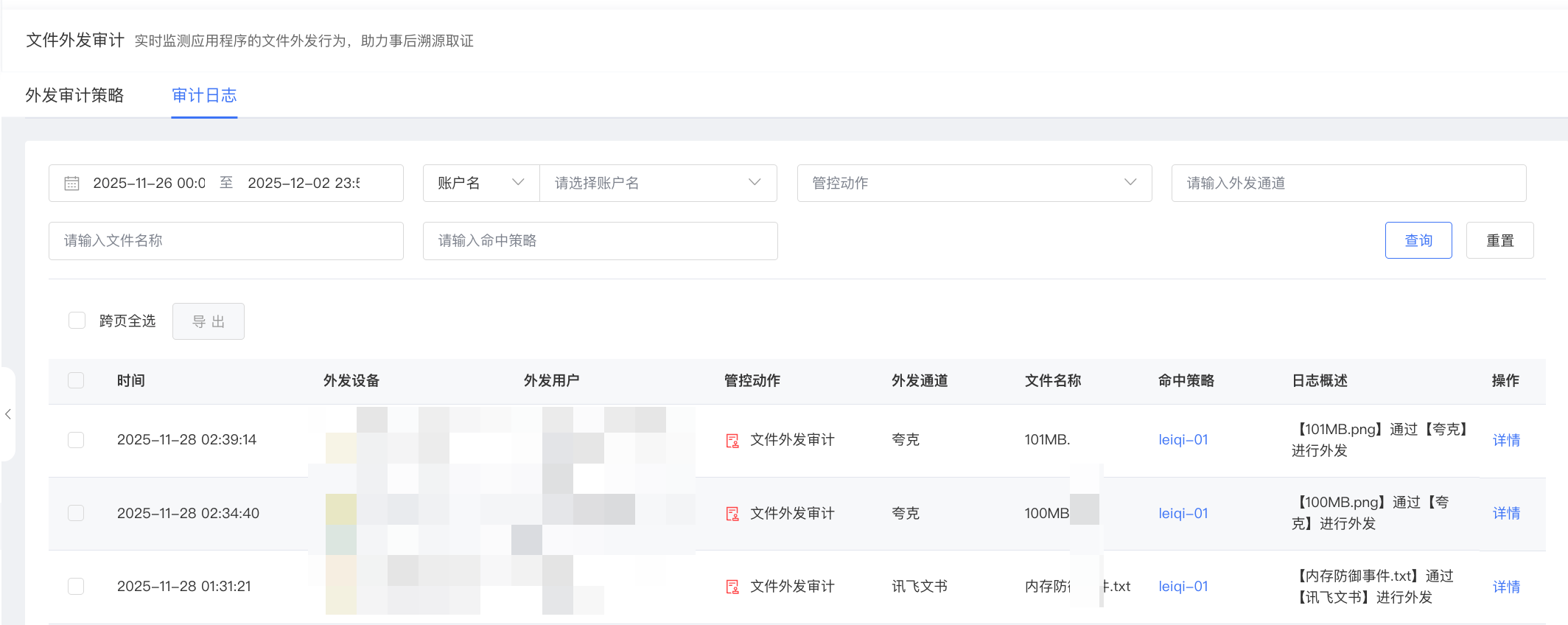Select the row dated 2025-11-28 02:39:14
Viewport: 1568px width, 625px height.
(76, 440)
